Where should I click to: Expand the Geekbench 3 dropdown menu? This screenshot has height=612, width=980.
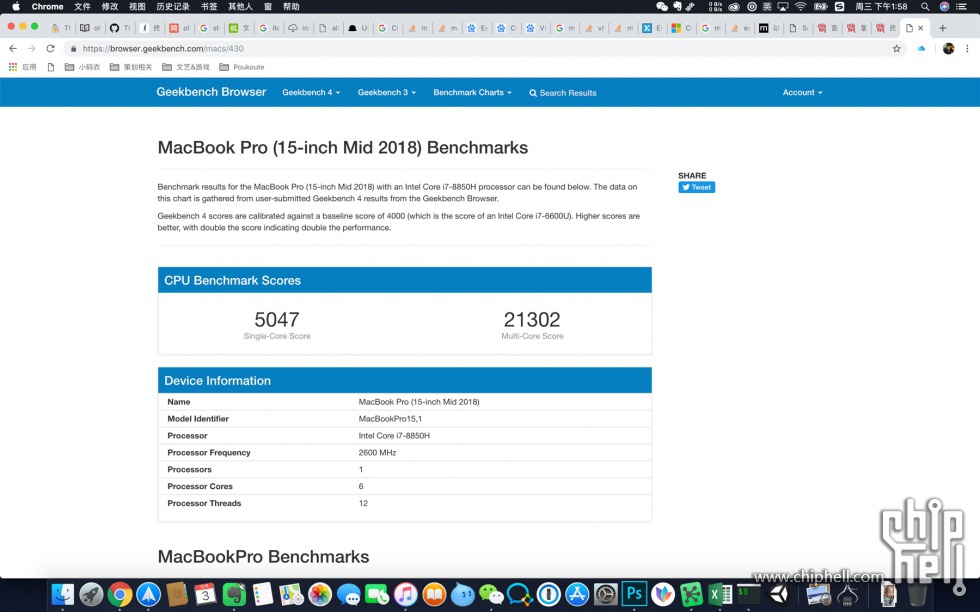pos(387,93)
